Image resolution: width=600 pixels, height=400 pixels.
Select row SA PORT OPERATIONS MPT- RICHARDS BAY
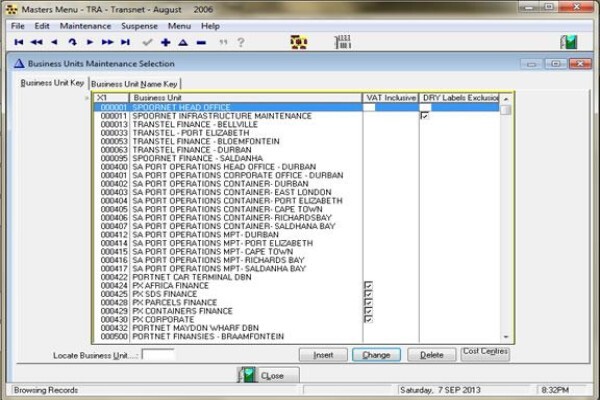297,260
